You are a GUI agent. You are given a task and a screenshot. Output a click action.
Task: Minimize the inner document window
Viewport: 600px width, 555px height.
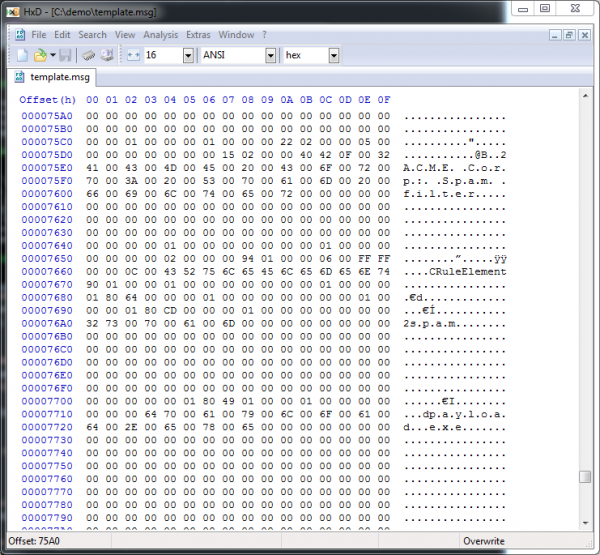pyautogui.click(x=555, y=35)
